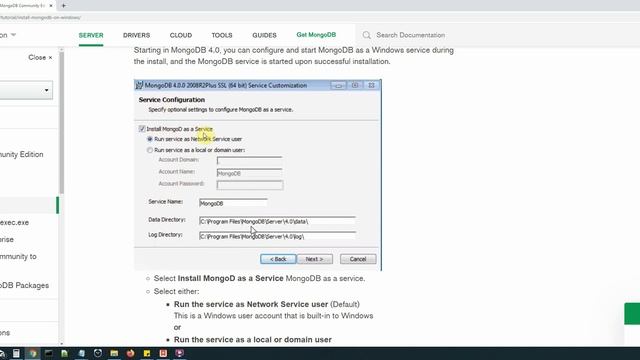Click the green widget at right page edge

click(x=632, y=313)
